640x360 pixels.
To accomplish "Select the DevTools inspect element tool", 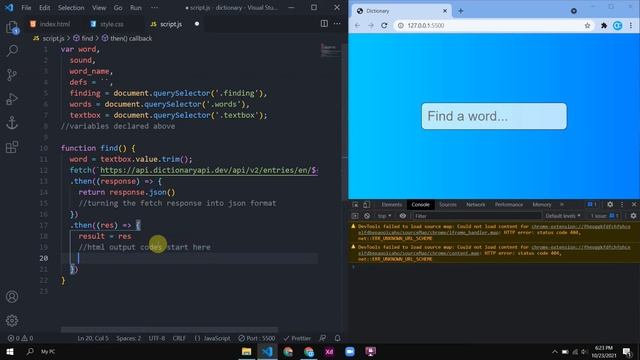I will click(x=356, y=204).
